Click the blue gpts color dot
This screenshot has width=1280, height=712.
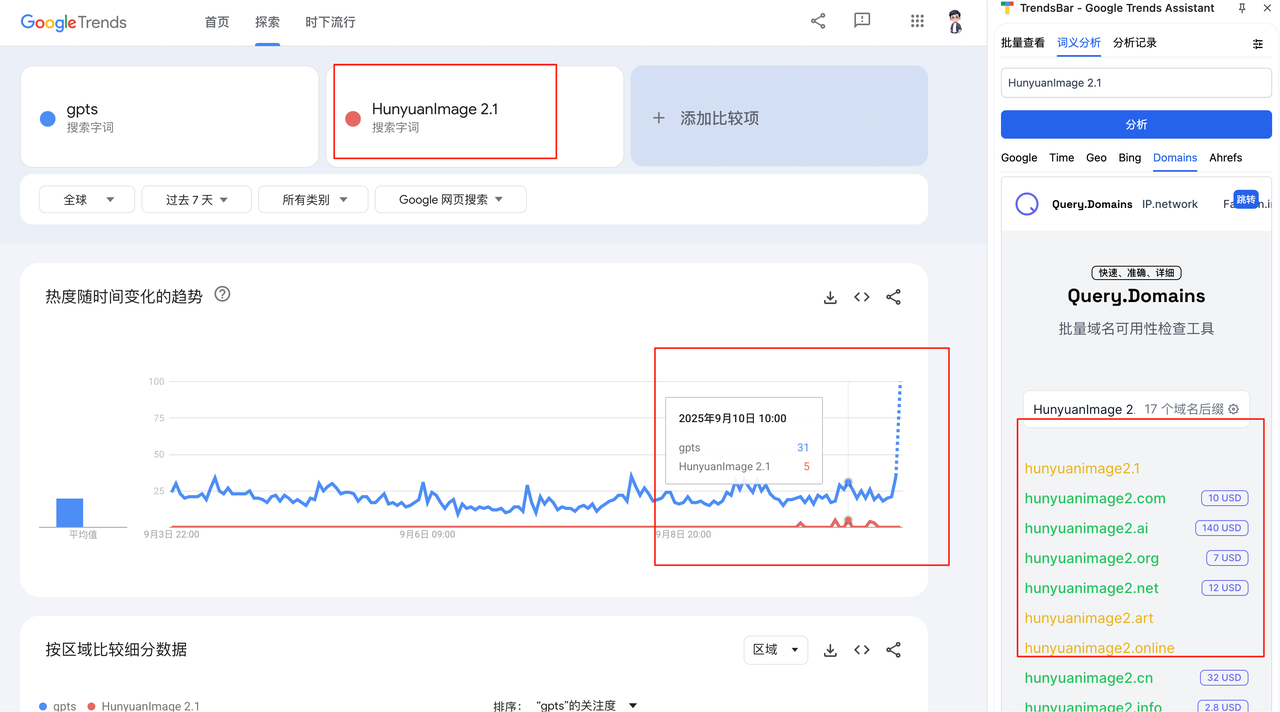[47, 119]
